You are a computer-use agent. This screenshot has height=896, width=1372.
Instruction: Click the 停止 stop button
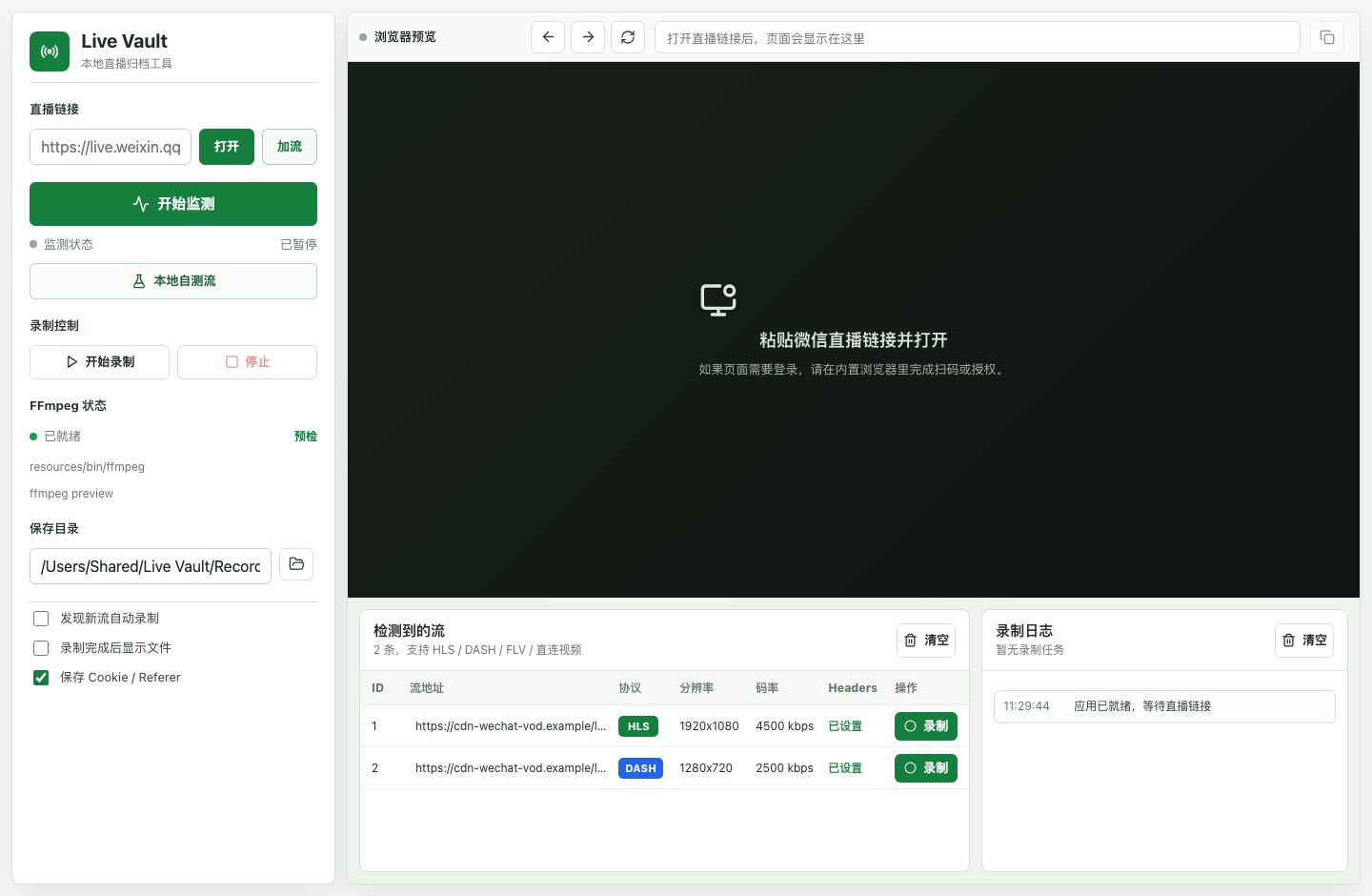point(247,362)
